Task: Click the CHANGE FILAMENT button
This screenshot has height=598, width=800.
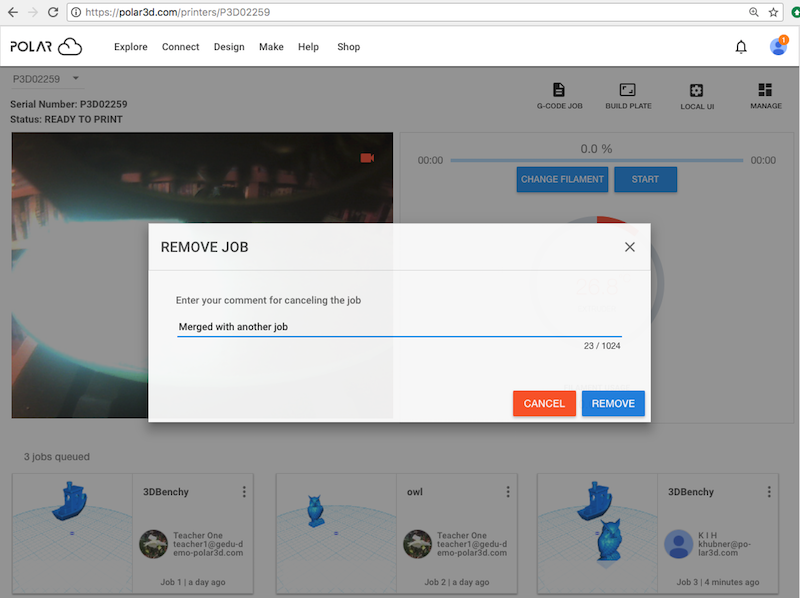Action: 562,180
